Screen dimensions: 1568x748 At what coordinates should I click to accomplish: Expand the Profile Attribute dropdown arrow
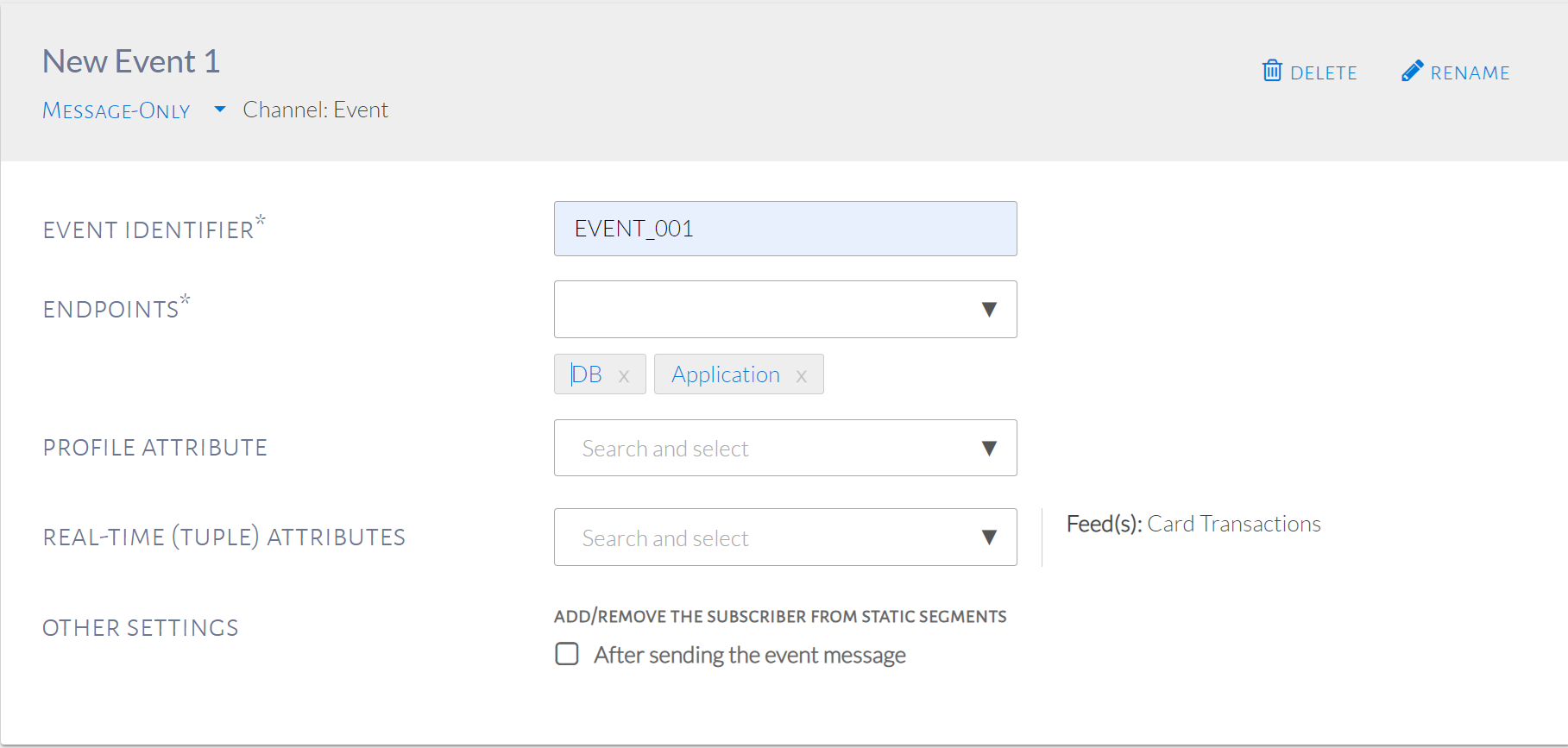coord(989,449)
